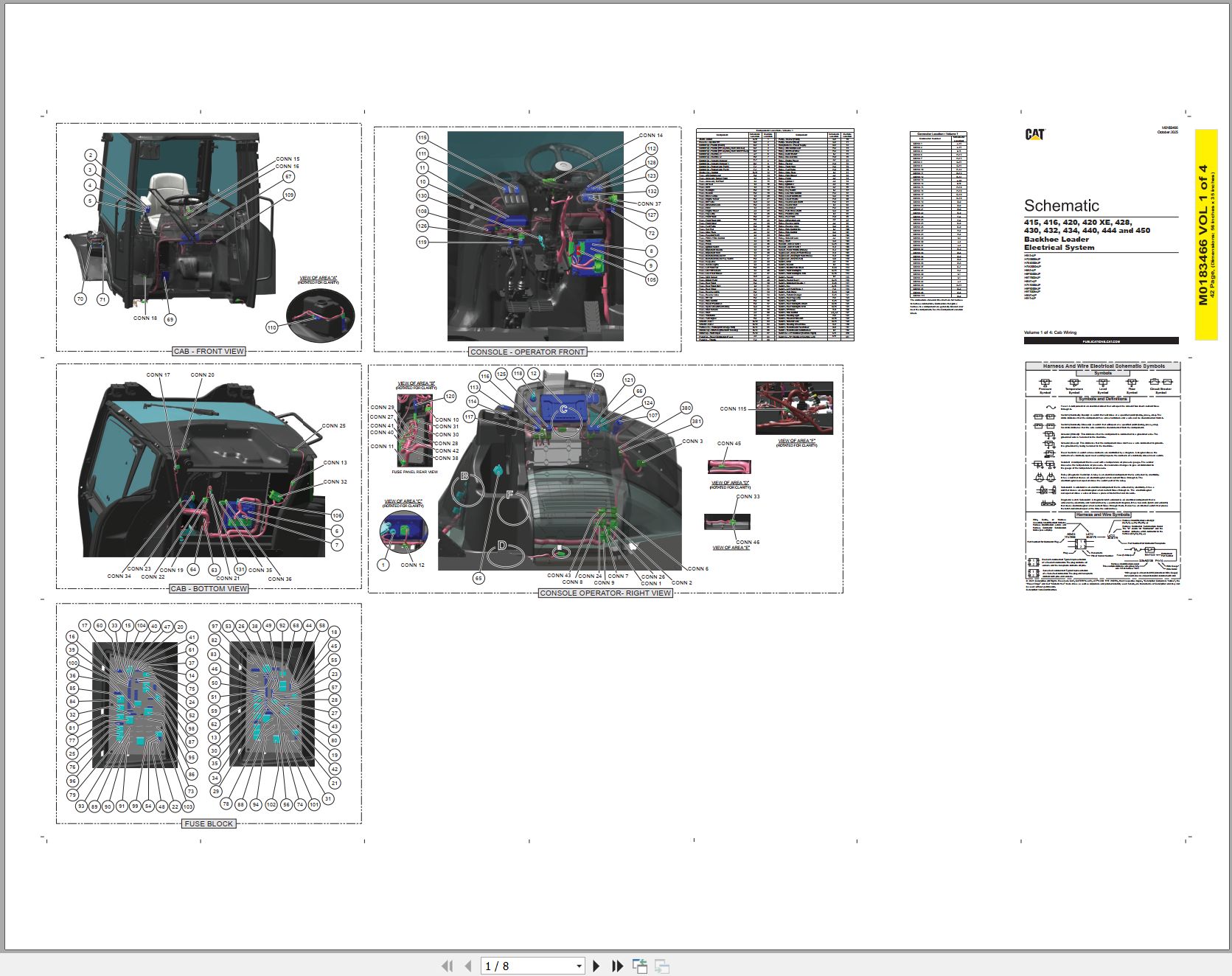Viewport: 1232px width, 976px height.
Task: Click the 'CONN 45' label above area D view
Action: tap(729, 444)
